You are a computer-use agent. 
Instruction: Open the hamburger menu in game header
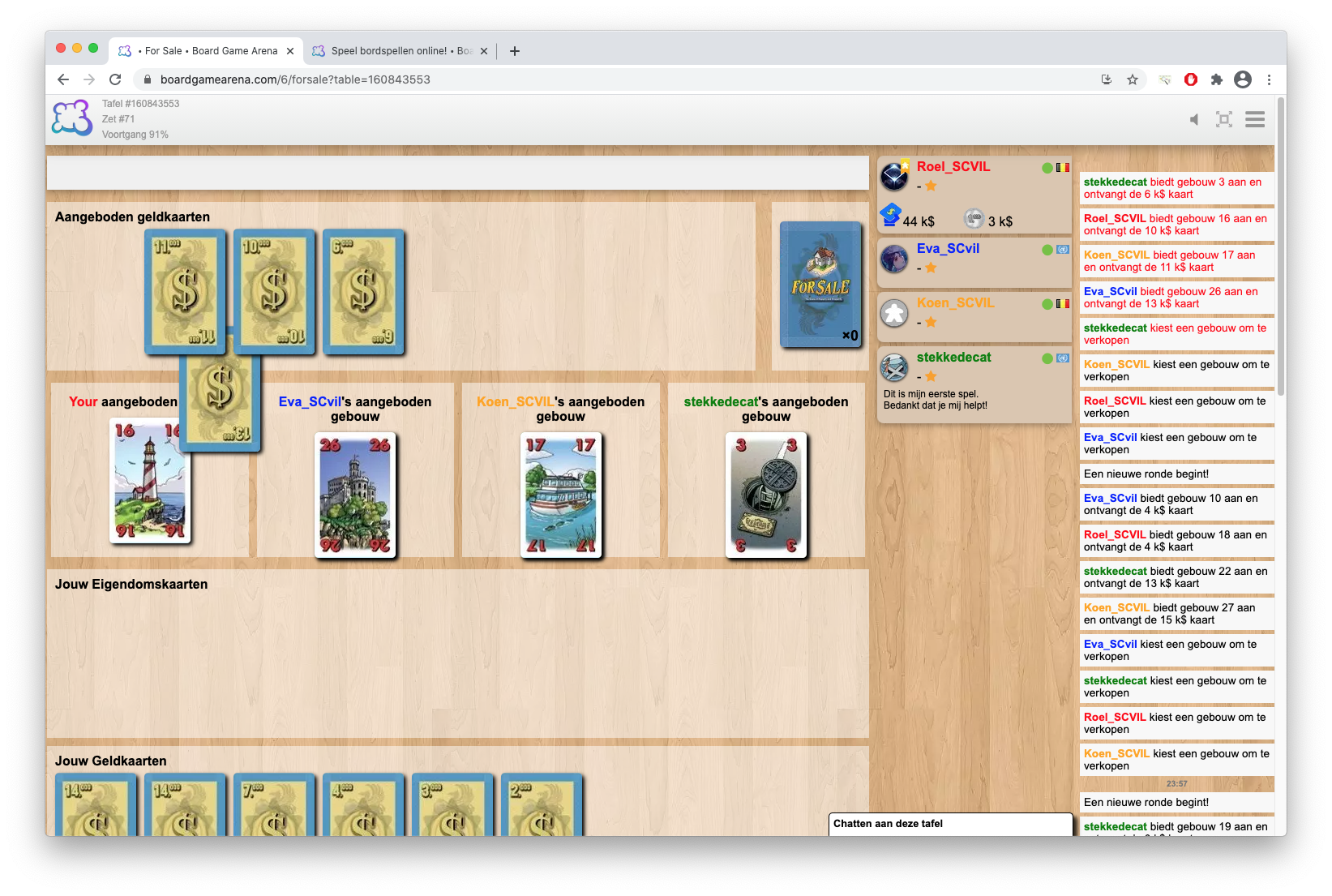pos(1255,120)
